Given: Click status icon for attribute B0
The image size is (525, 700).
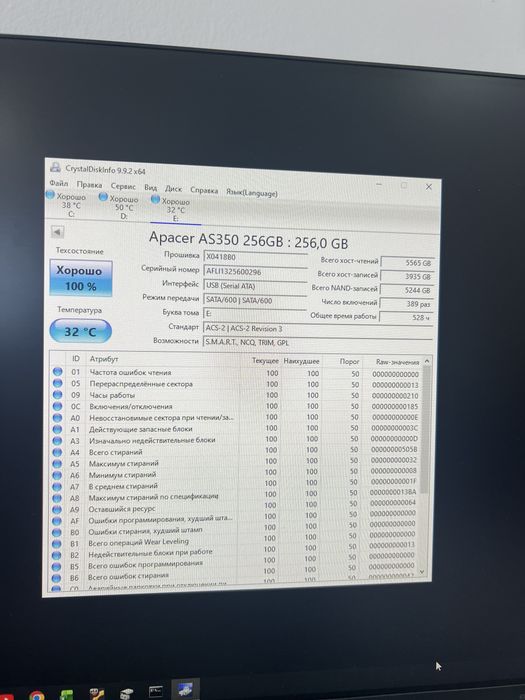Looking at the screenshot, I should [56, 533].
